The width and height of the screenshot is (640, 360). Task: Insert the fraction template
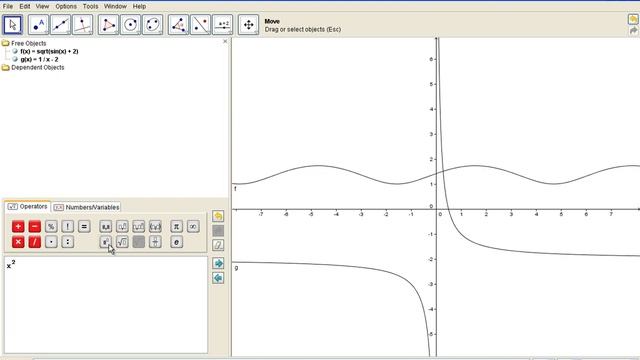155,242
